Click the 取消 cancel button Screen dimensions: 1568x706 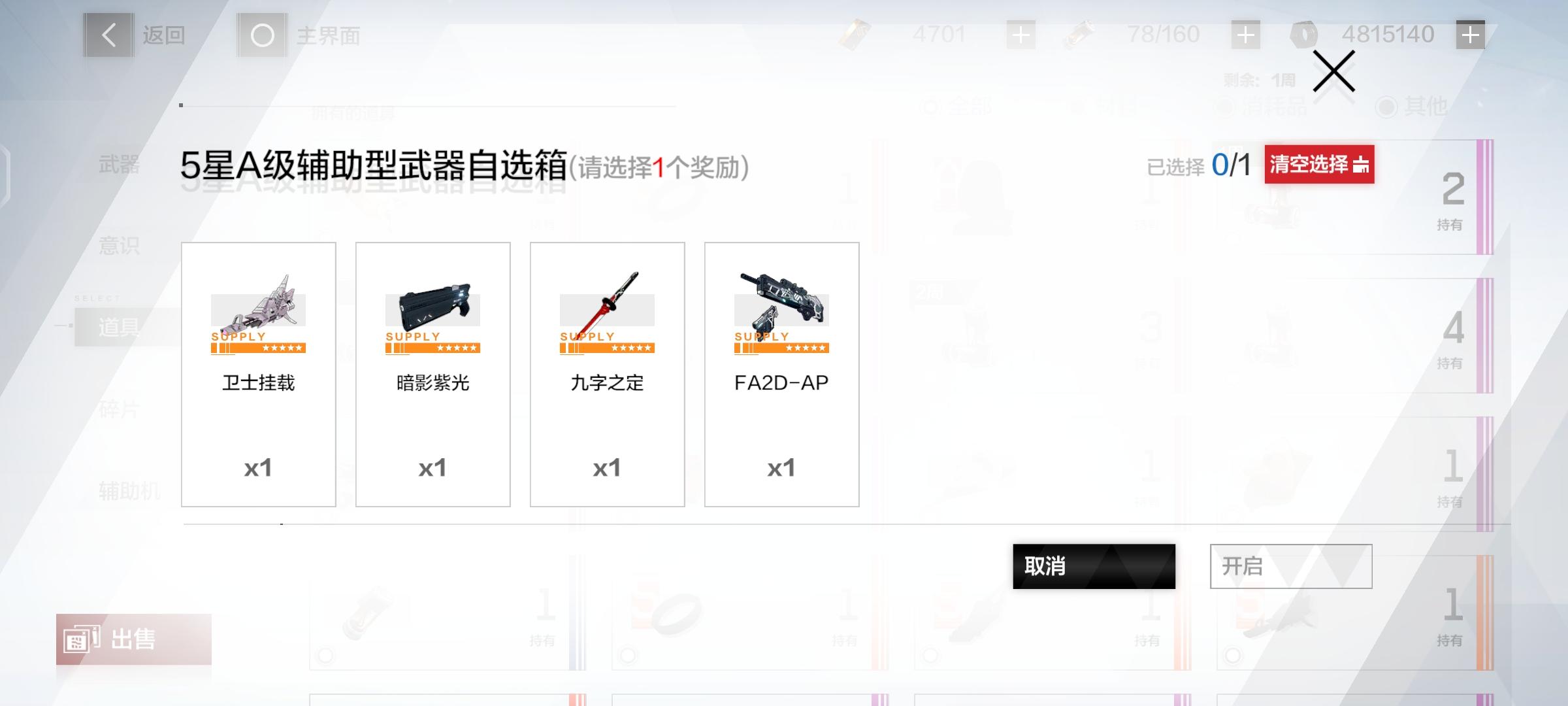pyautogui.click(x=1094, y=566)
